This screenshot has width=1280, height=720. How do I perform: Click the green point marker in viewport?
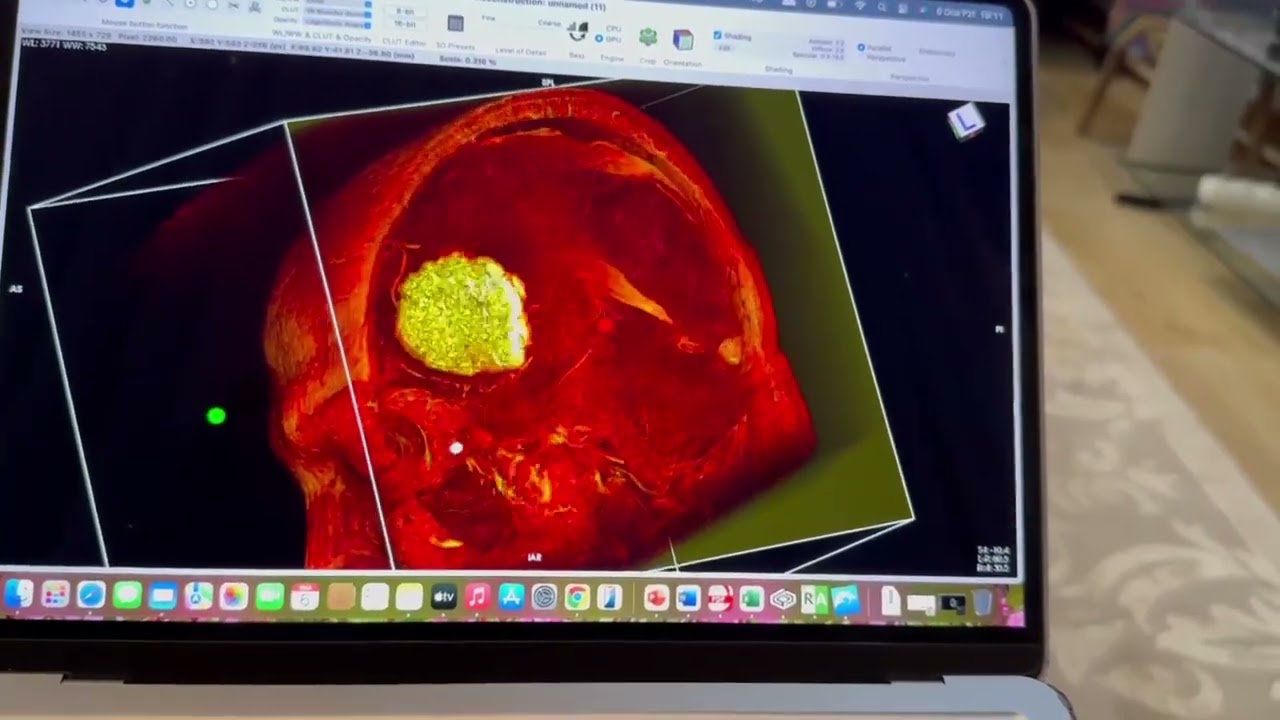tap(216, 416)
